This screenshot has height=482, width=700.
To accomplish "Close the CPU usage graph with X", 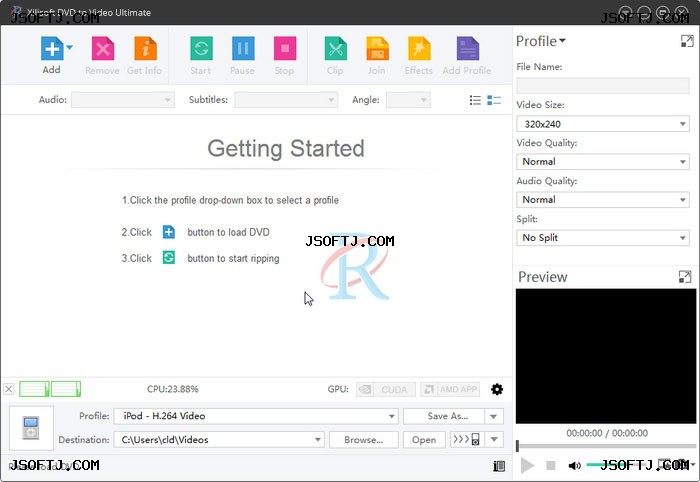I will (x=9, y=389).
